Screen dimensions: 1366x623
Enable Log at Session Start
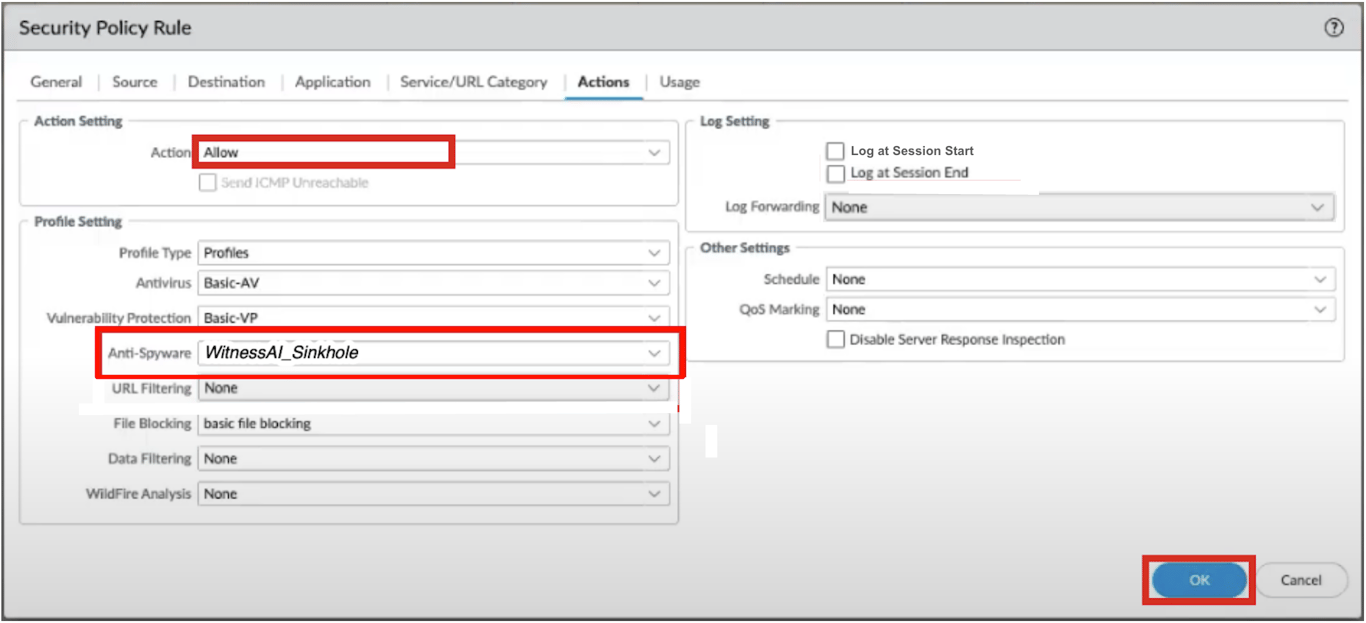(x=835, y=151)
